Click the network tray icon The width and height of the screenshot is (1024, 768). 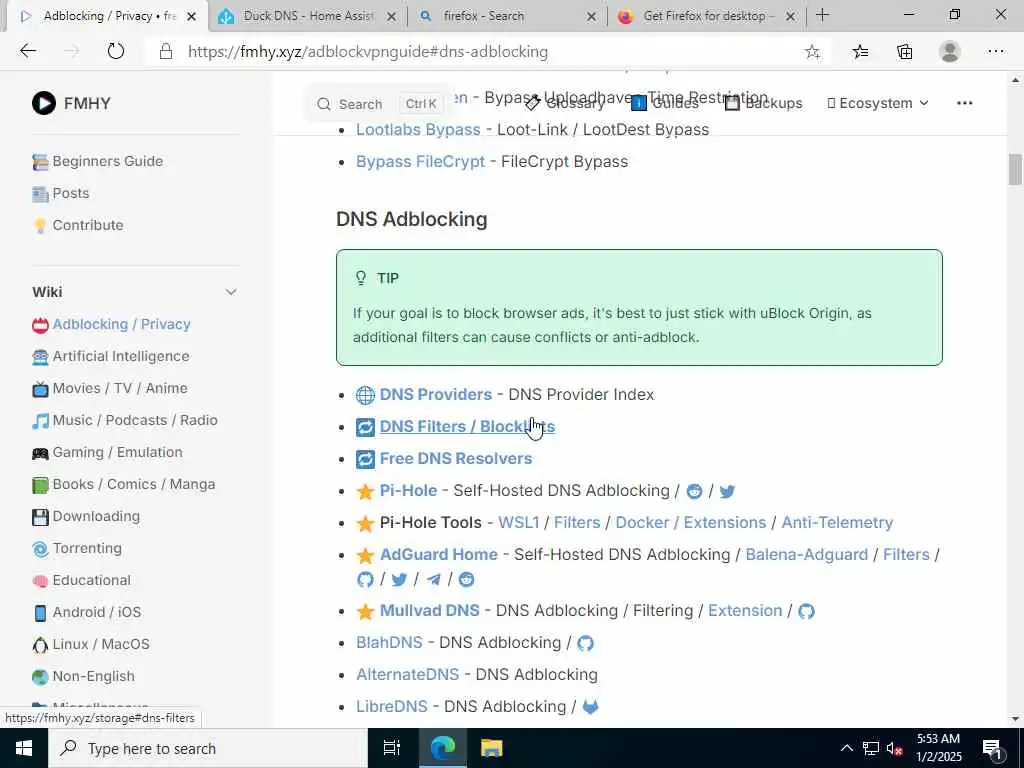point(871,748)
